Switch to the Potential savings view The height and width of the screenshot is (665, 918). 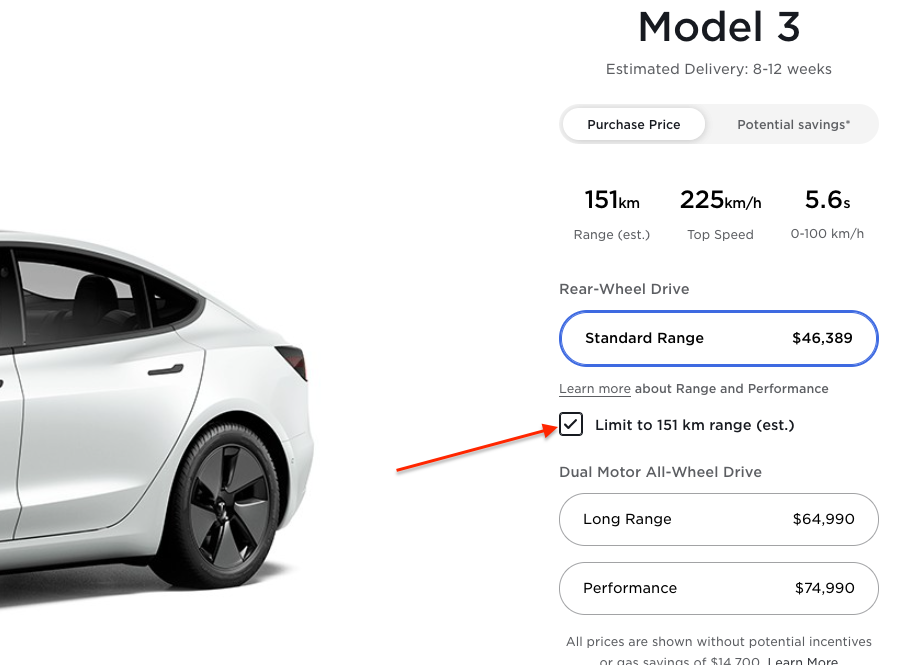tap(795, 124)
